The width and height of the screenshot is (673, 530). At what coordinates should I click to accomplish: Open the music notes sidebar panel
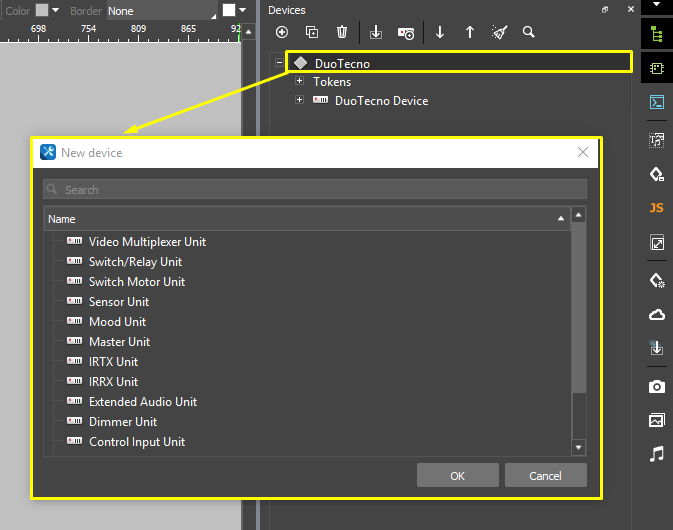click(x=656, y=454)
